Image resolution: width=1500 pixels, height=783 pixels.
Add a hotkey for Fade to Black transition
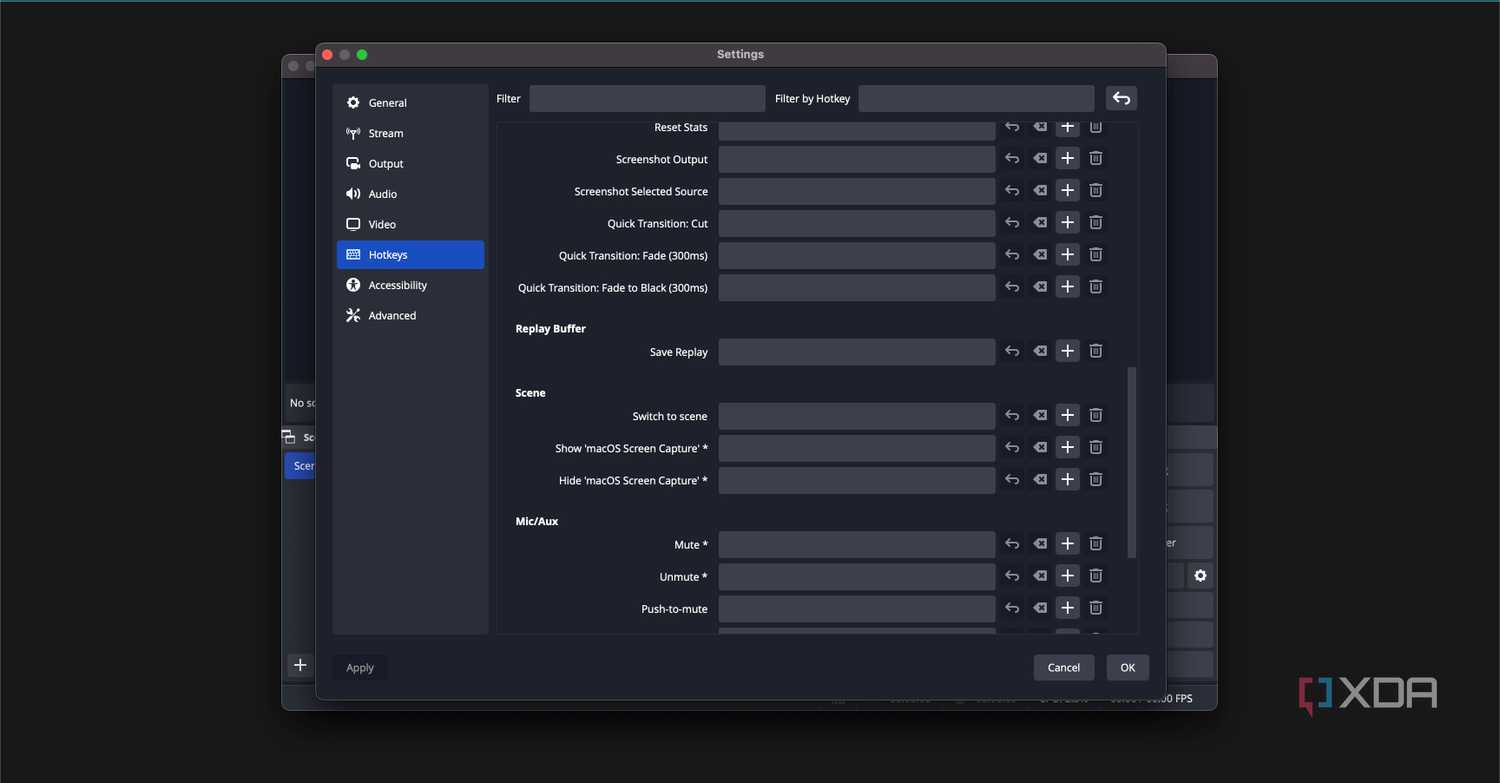pyautogui.click(x=1068, y=287)
